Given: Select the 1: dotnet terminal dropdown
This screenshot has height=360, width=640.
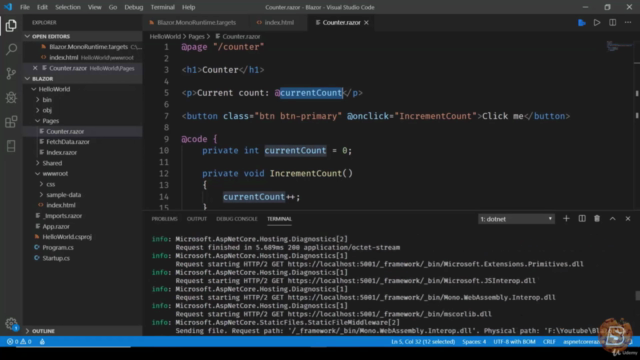Looking at the screenshot, I should pyautogui.click(x=516, y=219).
